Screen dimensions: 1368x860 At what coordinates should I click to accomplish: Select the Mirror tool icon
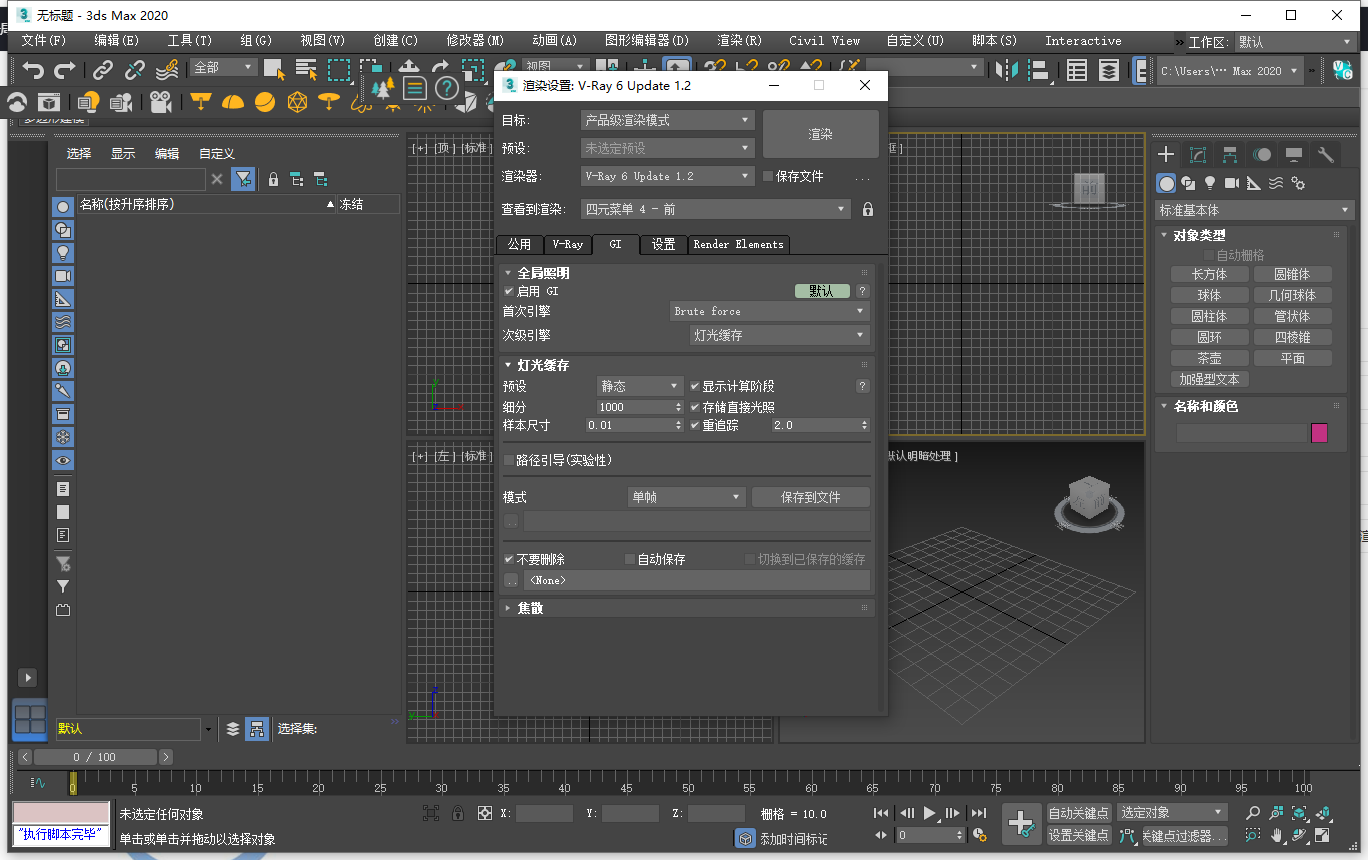pos(1006,70)
